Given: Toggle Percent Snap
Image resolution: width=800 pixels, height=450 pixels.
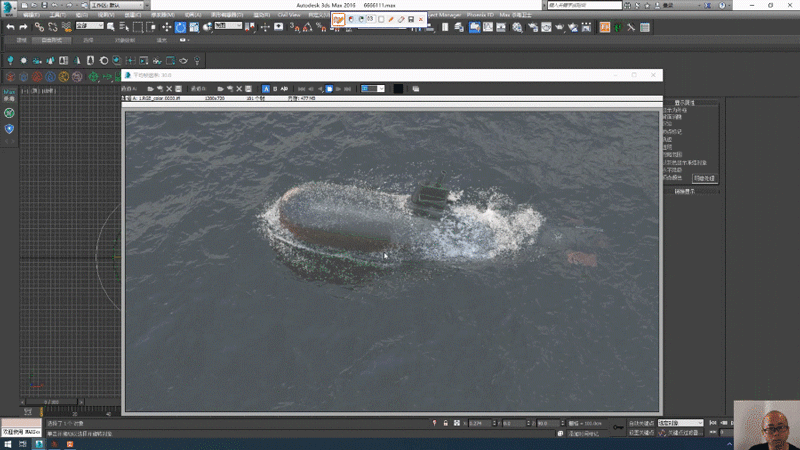Looking at the screenshot, I should [321, 28].
